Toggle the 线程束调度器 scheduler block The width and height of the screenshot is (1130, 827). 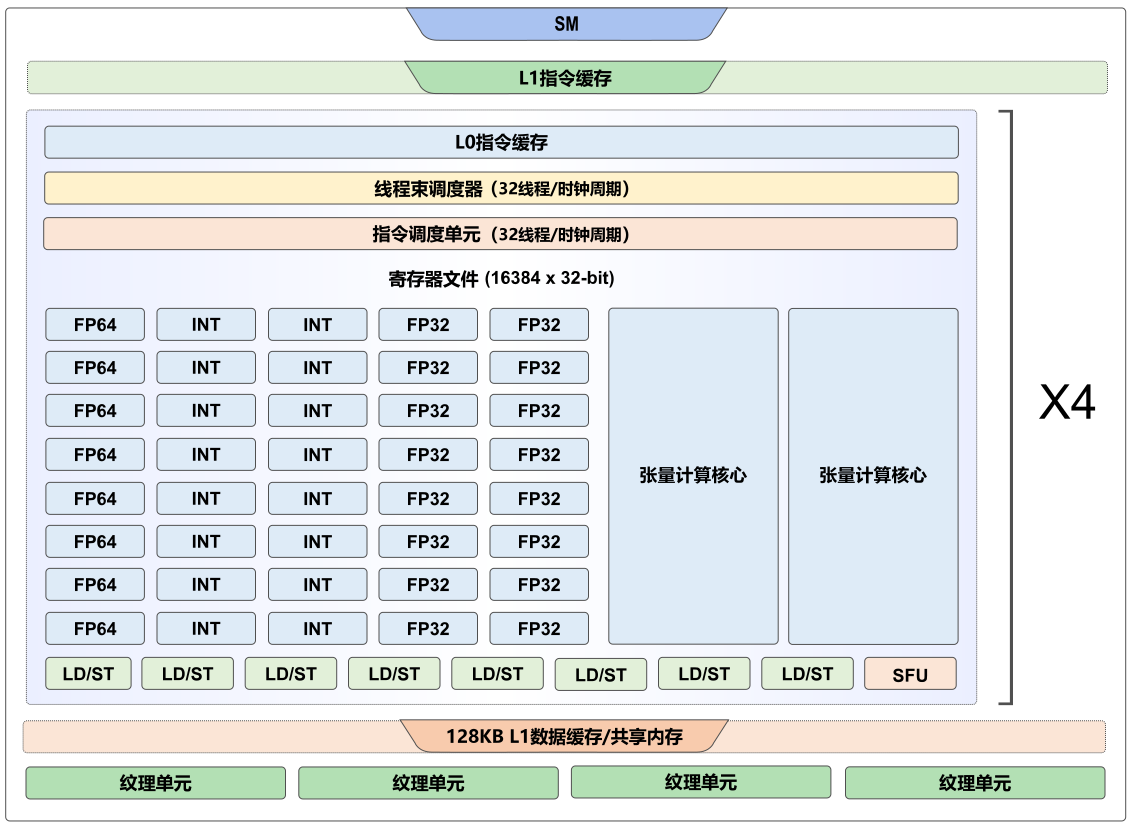[x=500, y=188]
